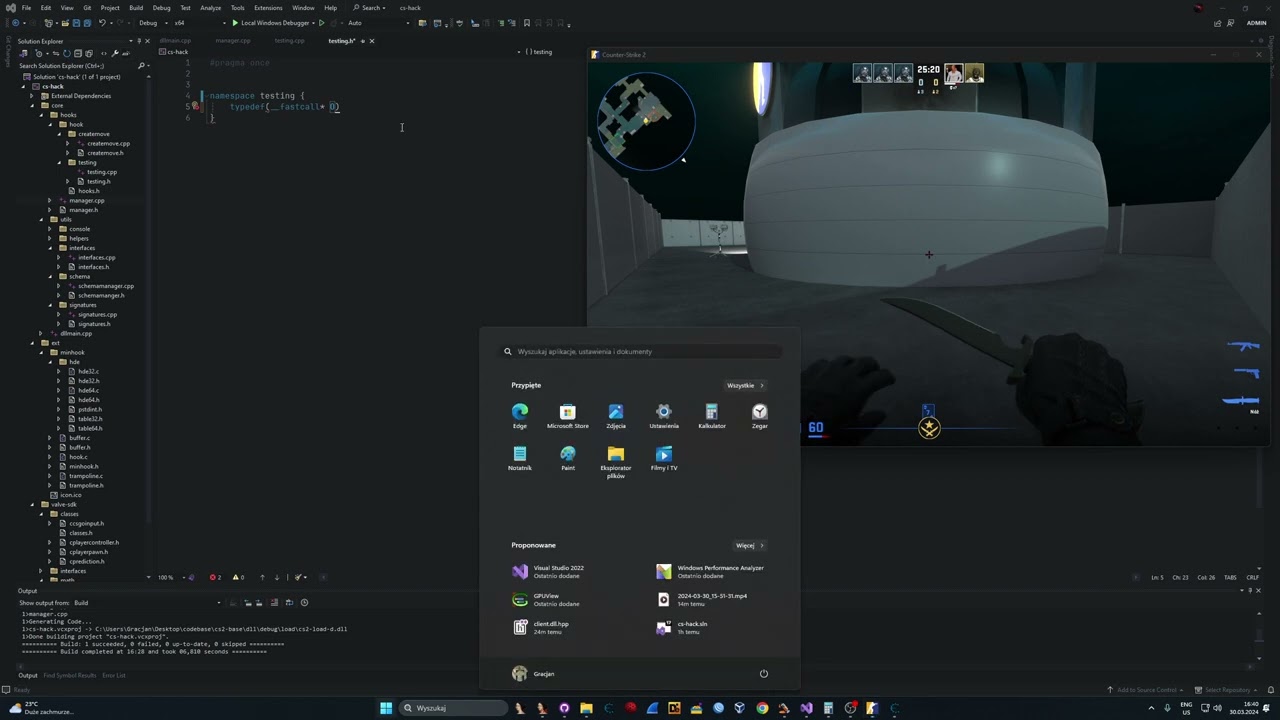Open the Analyze menu
1280x720 pixels.
click(210, 8)
